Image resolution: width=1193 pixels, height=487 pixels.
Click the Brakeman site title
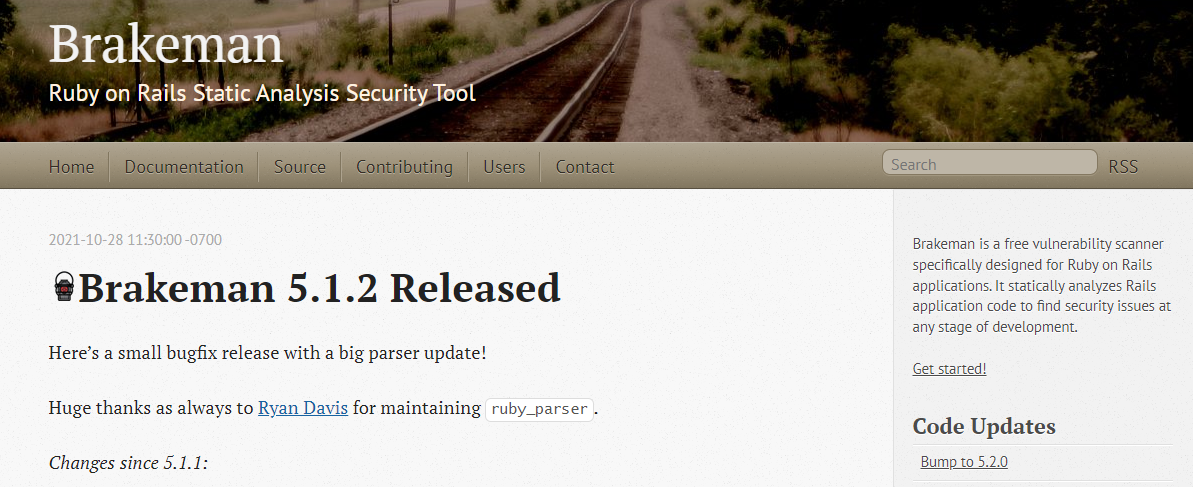click(x=166, y=44)
